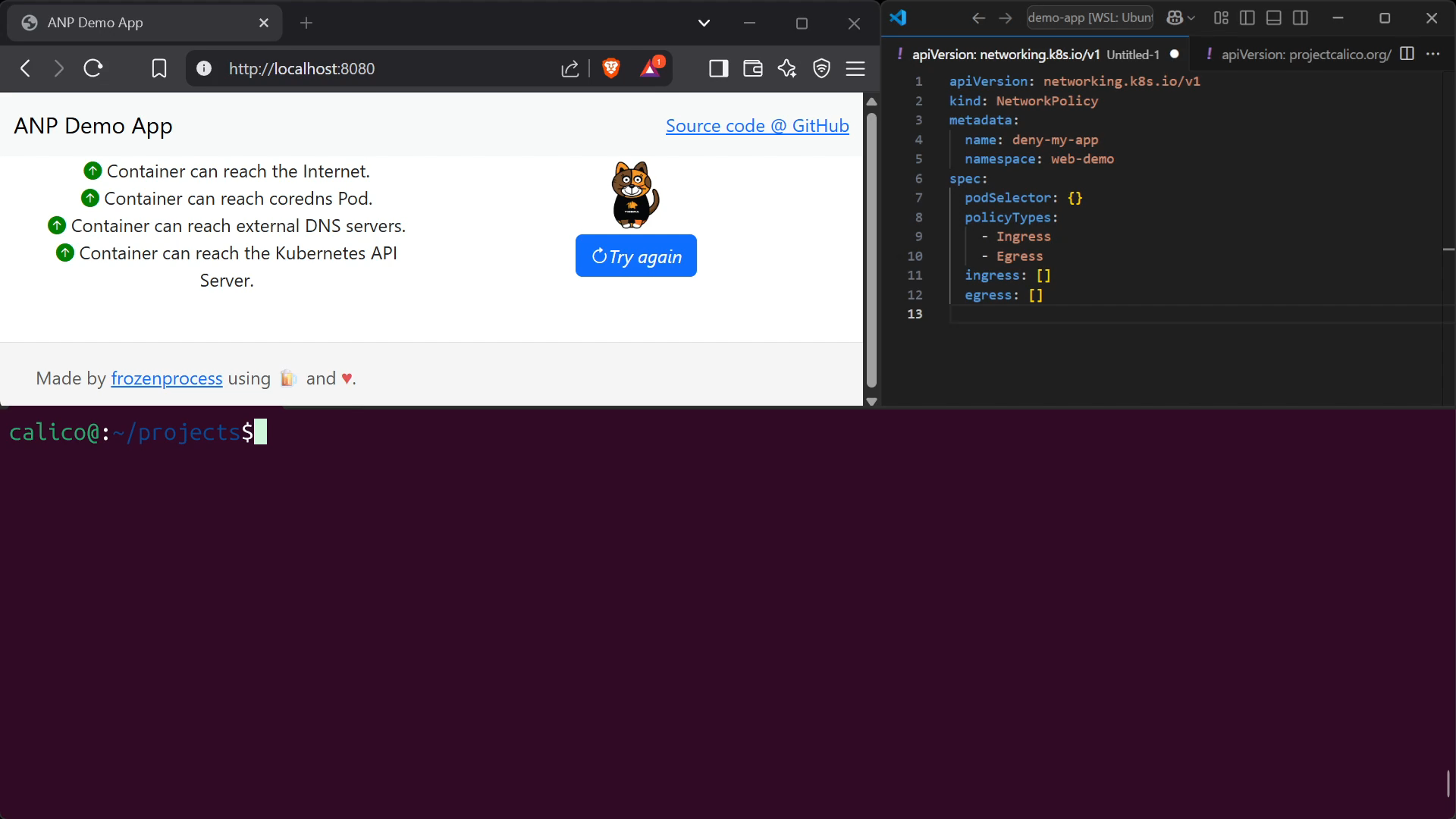Screen dimensions: 1456x819
Task: Toggle VS Code primary side bar
Action: tap(1247, 18)
